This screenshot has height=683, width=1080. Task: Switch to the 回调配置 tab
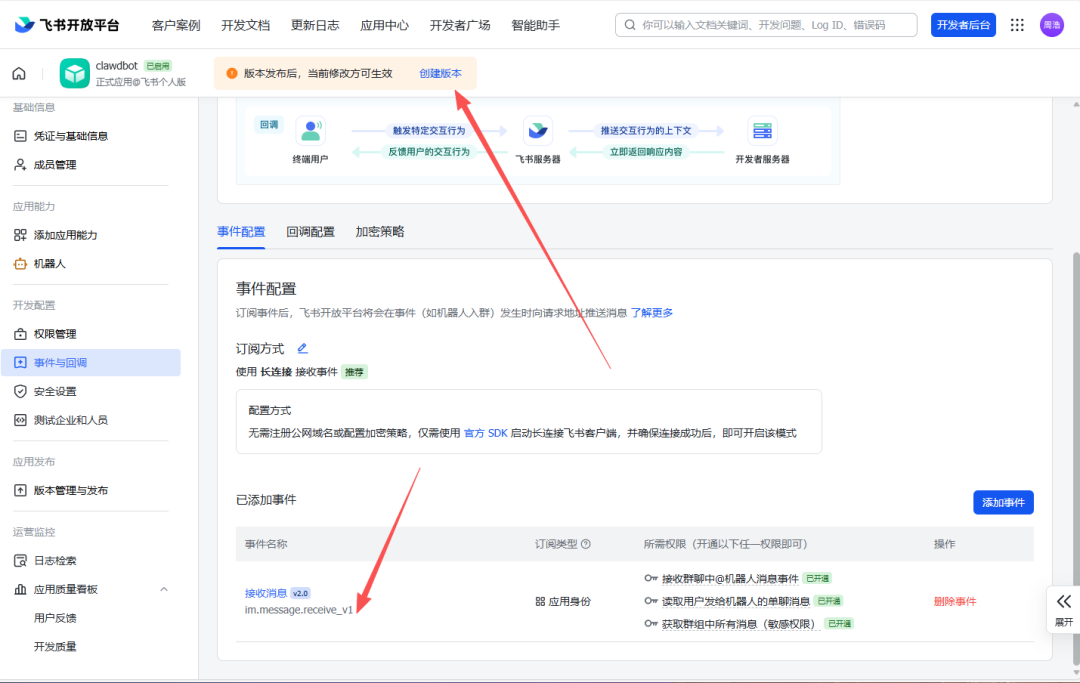coord(311,231)
